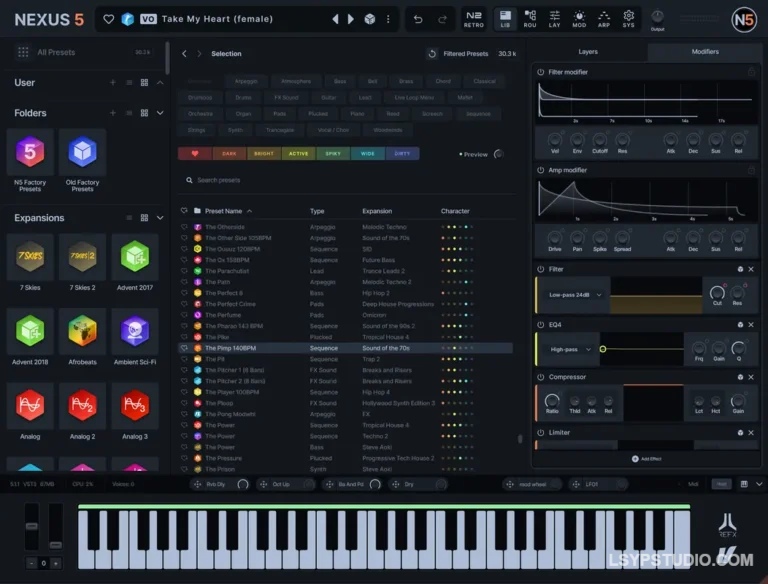The image size is (768, 584).
Task: Filter presets by favorites heart tag
Action: [195, 153]
